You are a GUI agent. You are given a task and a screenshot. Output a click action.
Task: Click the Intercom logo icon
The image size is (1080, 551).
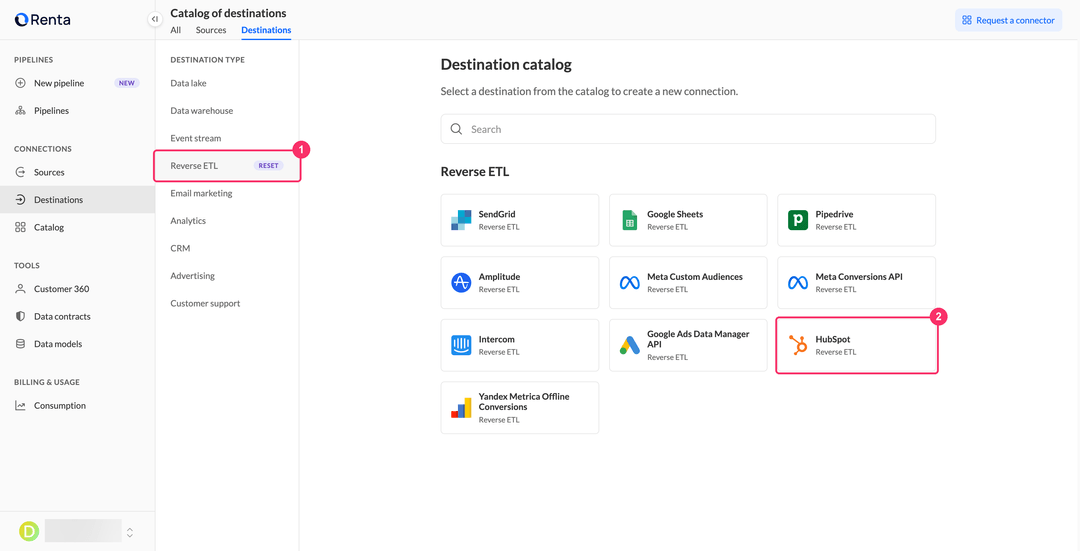pyautogui.click(x=461, y=345)
